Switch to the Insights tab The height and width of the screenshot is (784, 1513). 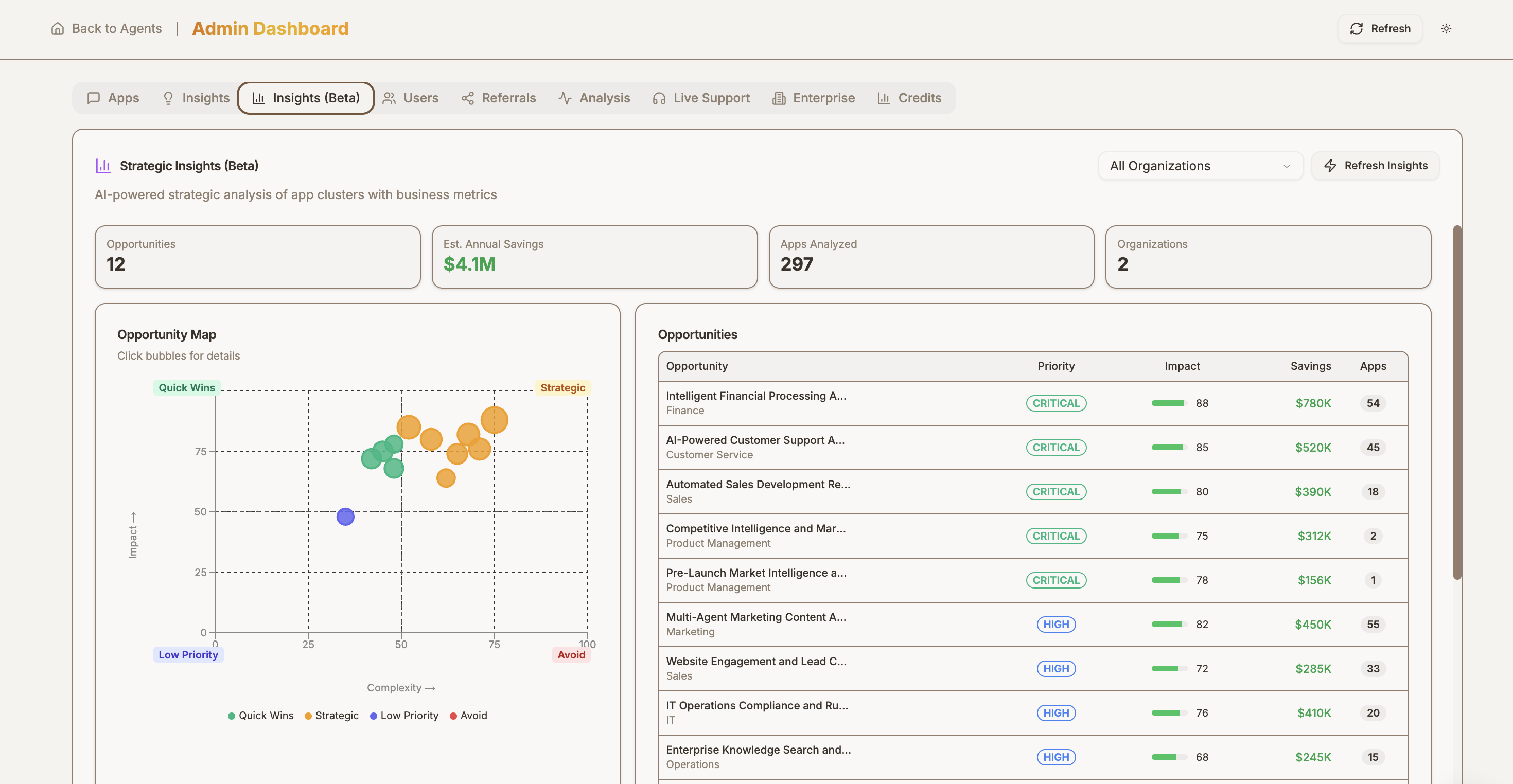coord(196,98)
